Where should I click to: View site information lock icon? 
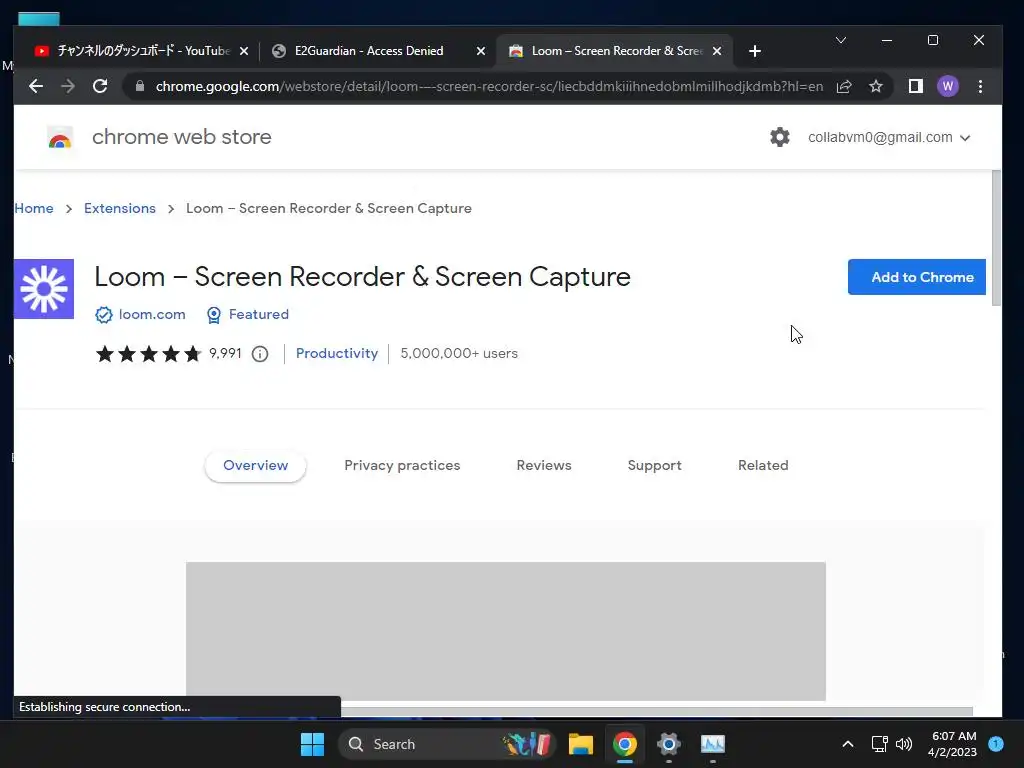click(140, 86)
